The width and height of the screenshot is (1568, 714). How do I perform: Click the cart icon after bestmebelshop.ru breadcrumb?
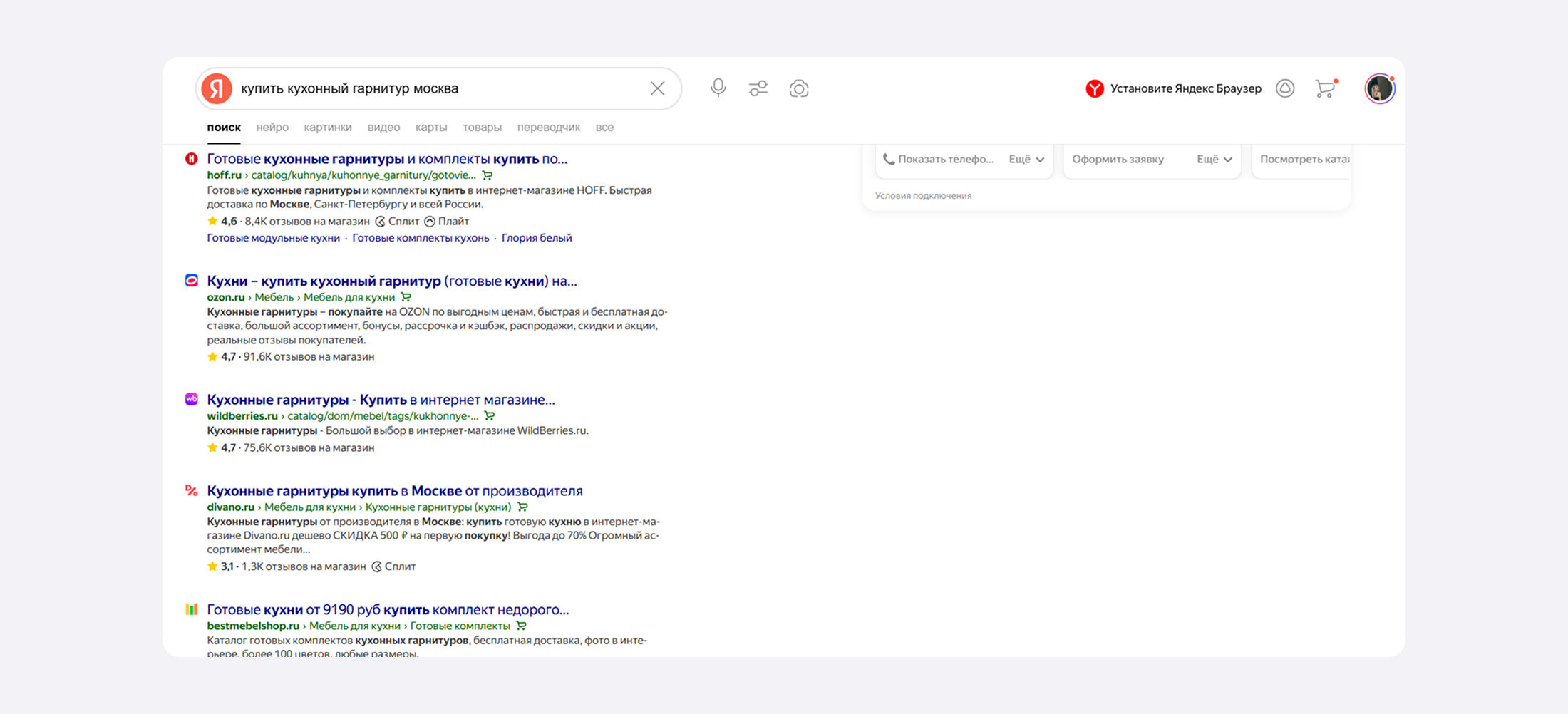(522, 626)
